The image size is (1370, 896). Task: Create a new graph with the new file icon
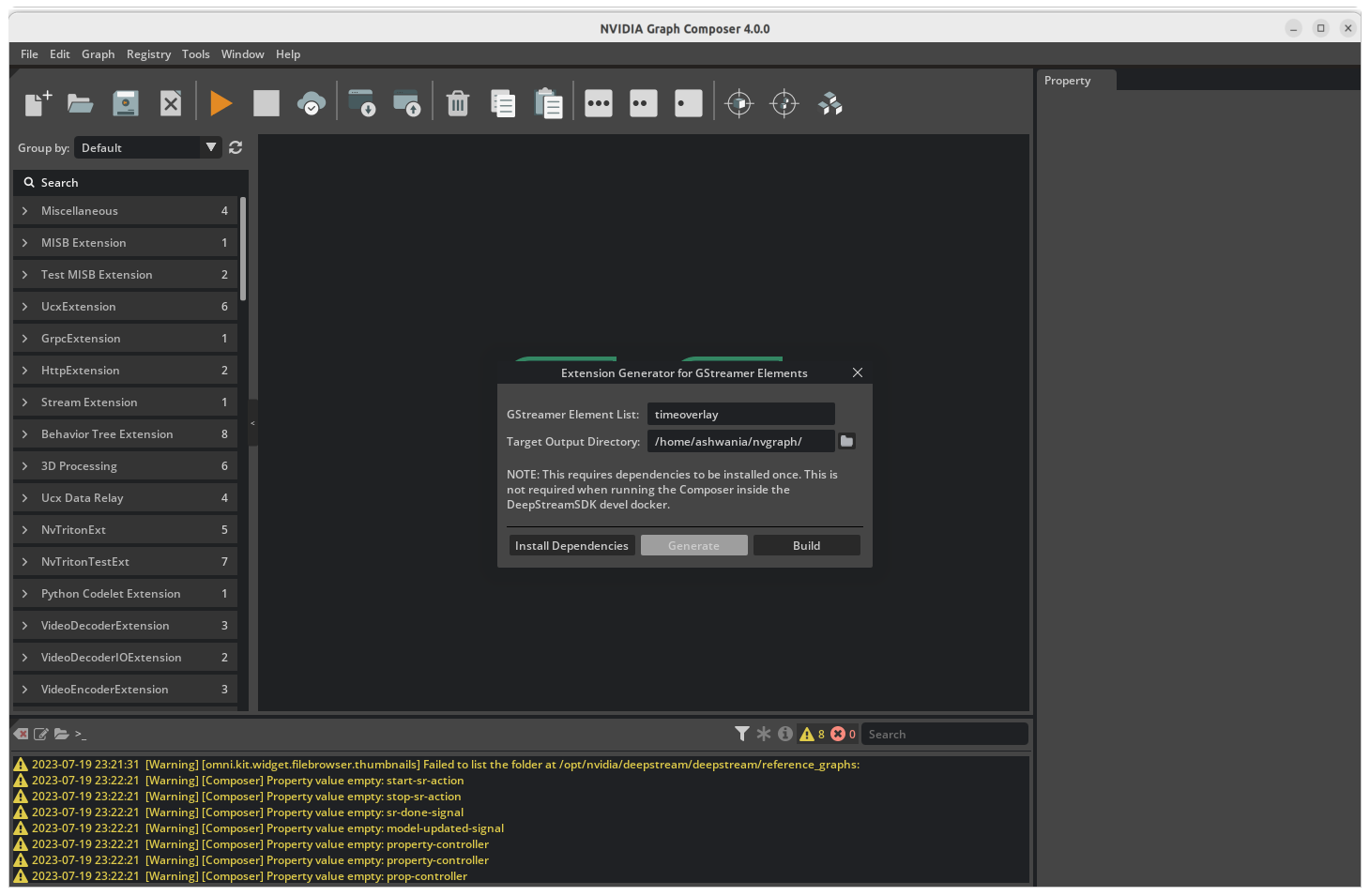coord(38,103)
